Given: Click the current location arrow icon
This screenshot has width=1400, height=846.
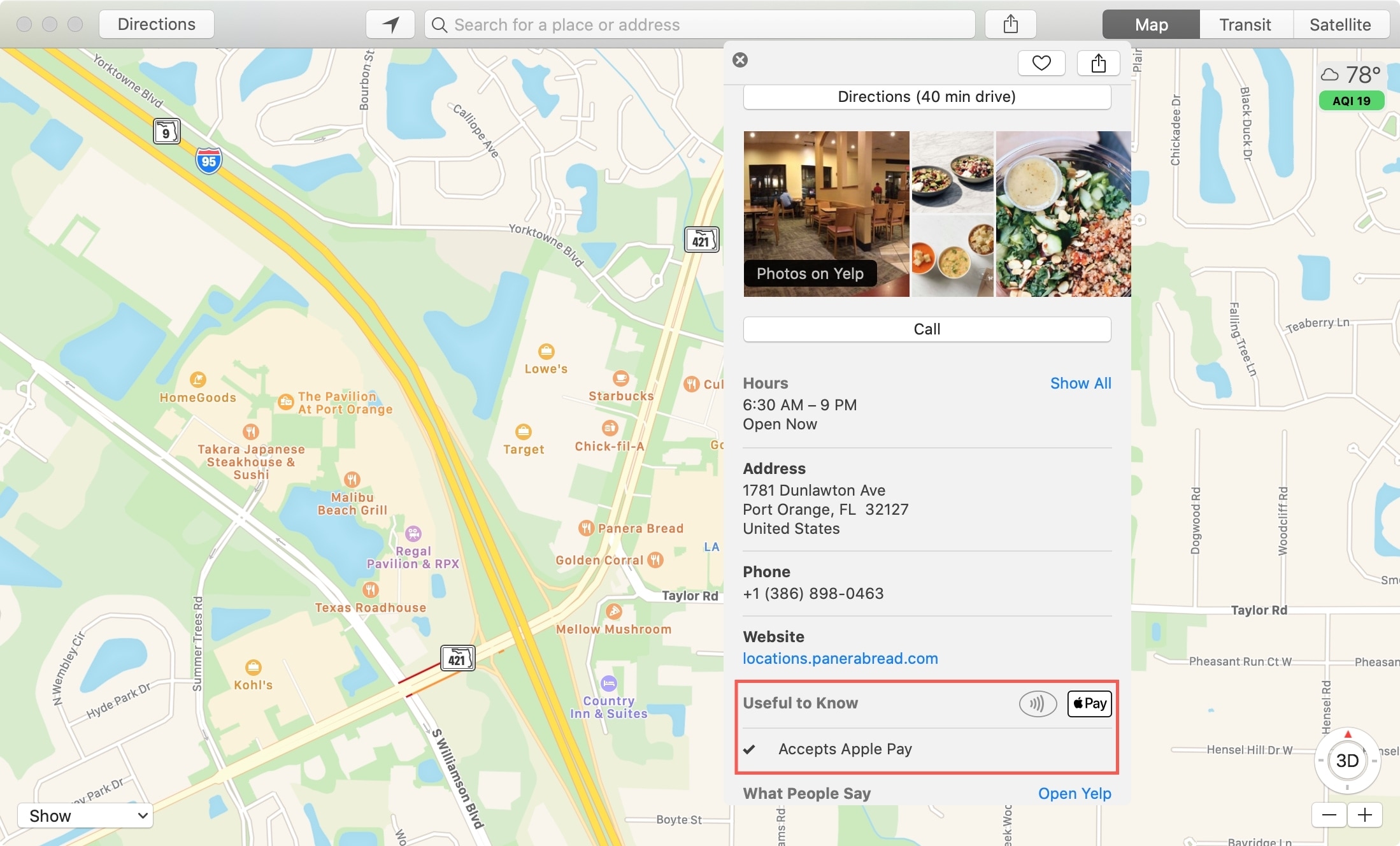Looking at the screenshot, I should pyautogui.click(x=390, y=25).
